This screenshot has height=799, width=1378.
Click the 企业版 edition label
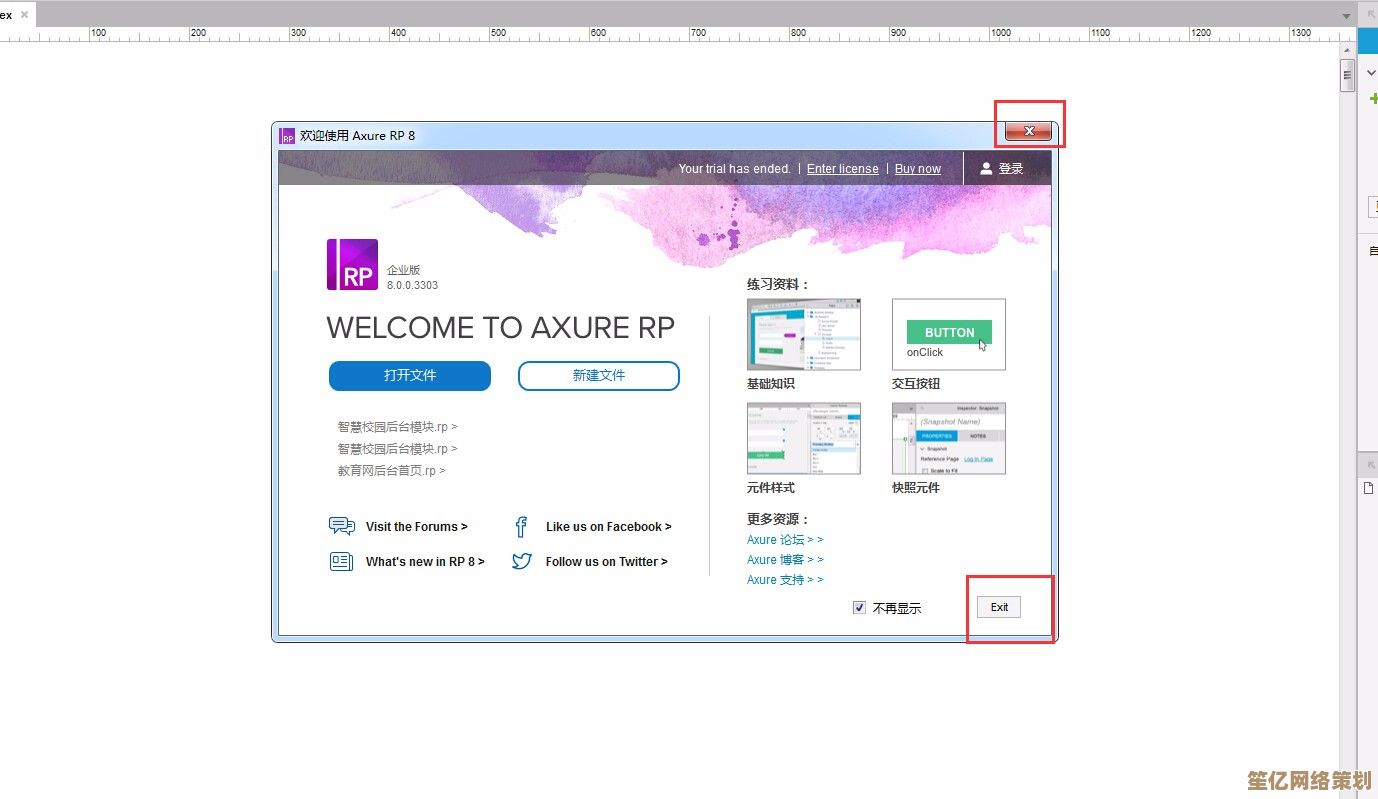(404, 270)
